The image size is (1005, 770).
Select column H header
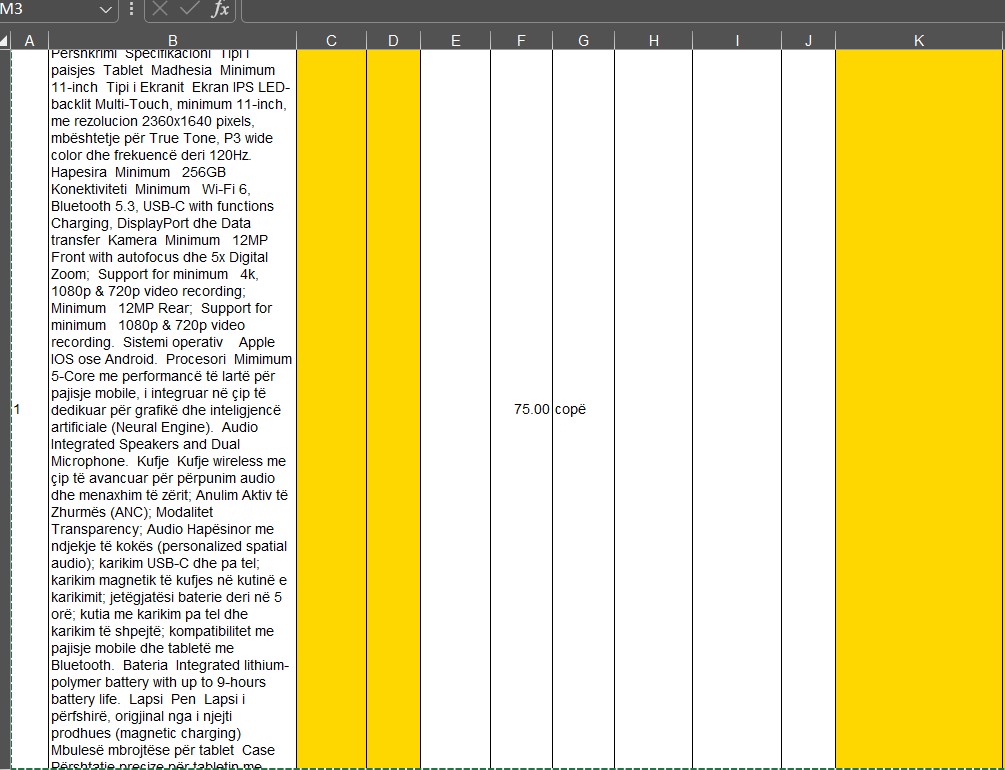pyautogui.click(x=653, y=40)
